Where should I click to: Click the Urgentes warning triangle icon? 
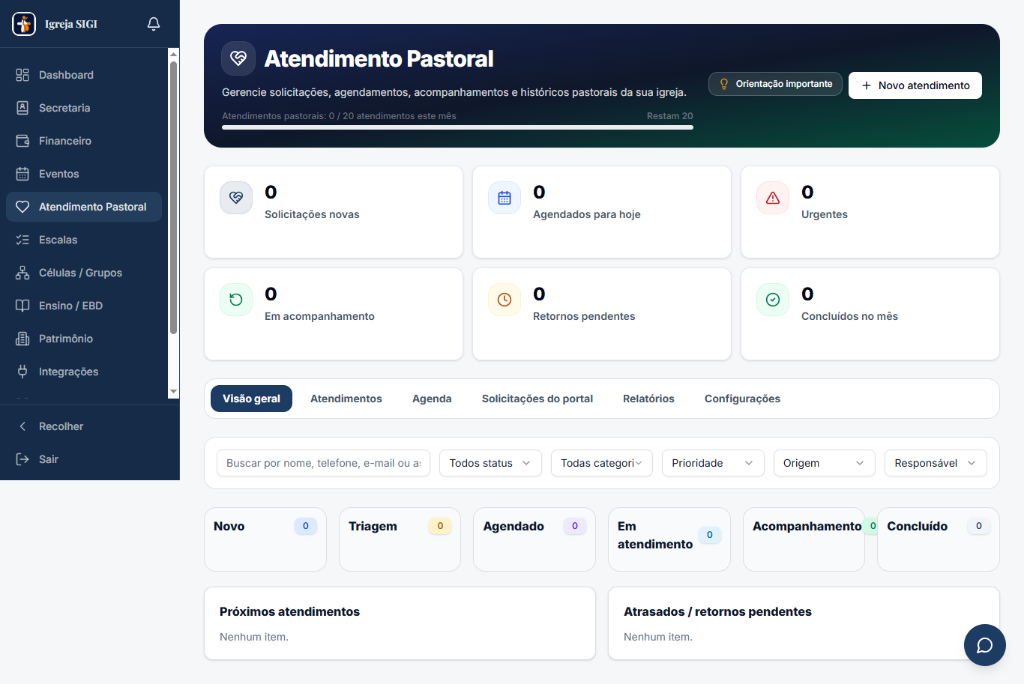click(x=773, y=198)
